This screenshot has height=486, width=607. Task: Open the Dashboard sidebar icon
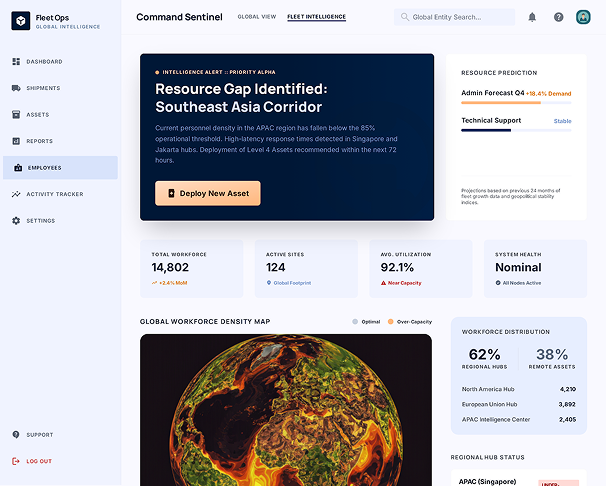(x=16, y=62)
